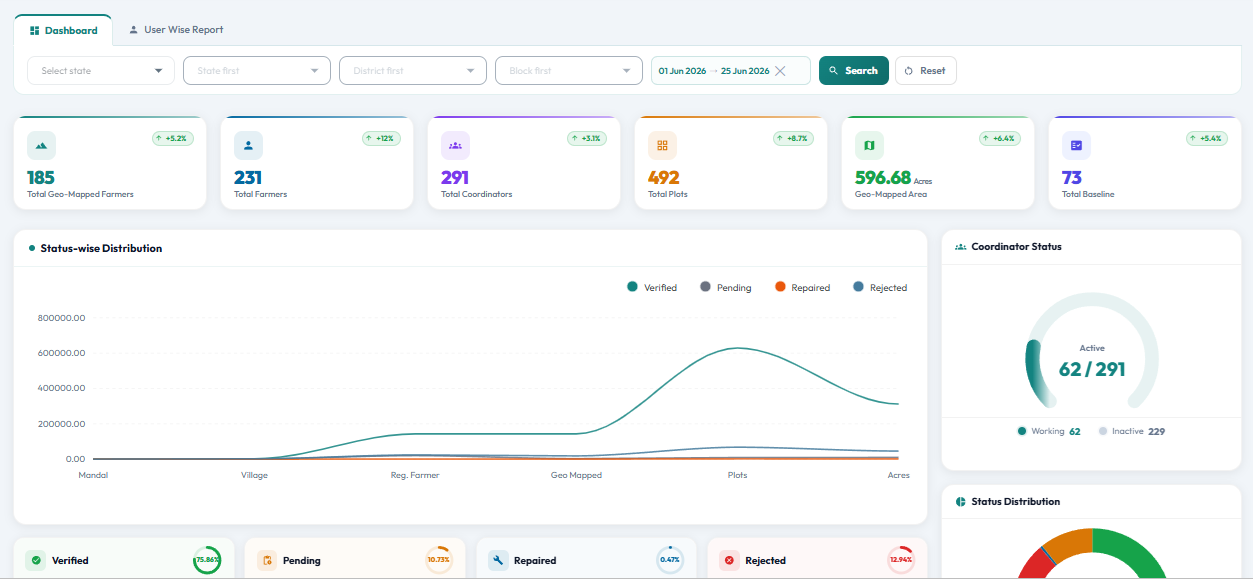Click the Geo Mapped axis label
Image resolution: width=1253 pixels, height=579 pixels.
[x=577, y=475]
